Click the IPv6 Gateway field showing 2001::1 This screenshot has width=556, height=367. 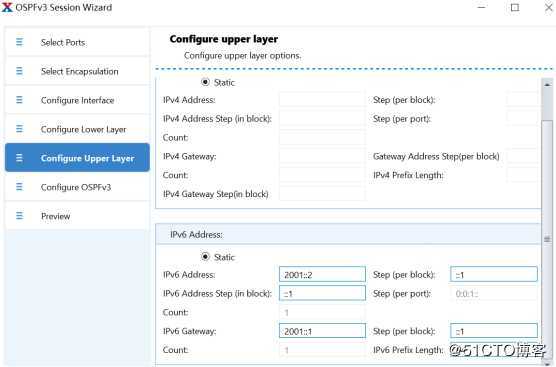(322, 331)
